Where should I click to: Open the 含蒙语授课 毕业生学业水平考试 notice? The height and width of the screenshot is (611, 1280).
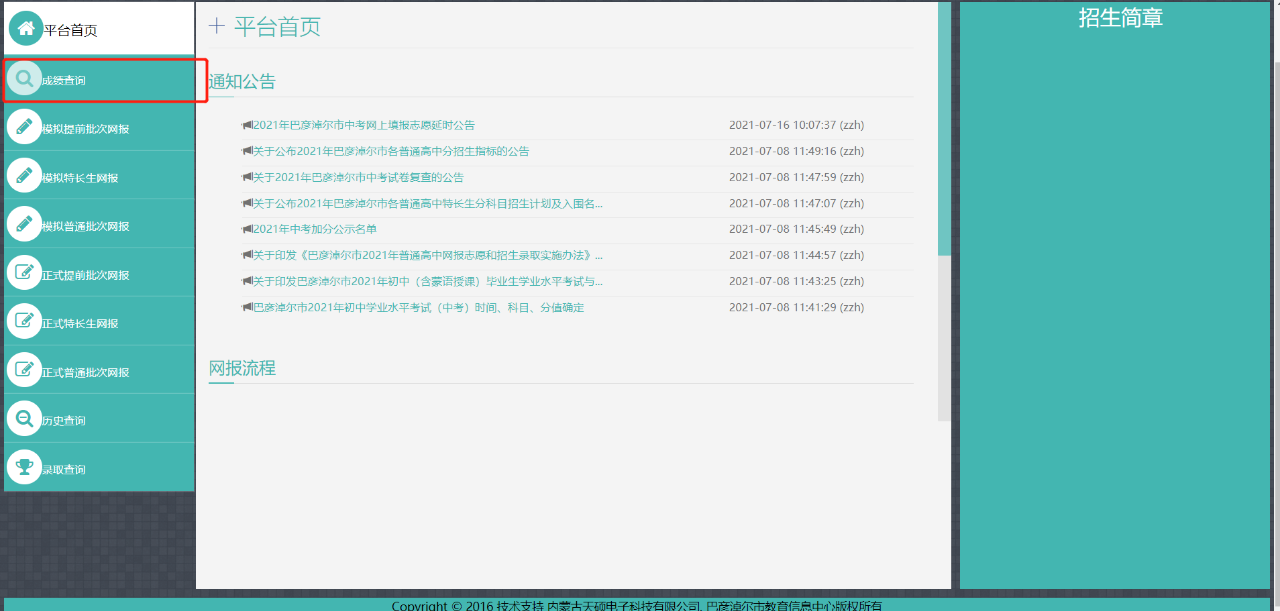(427, 281)
